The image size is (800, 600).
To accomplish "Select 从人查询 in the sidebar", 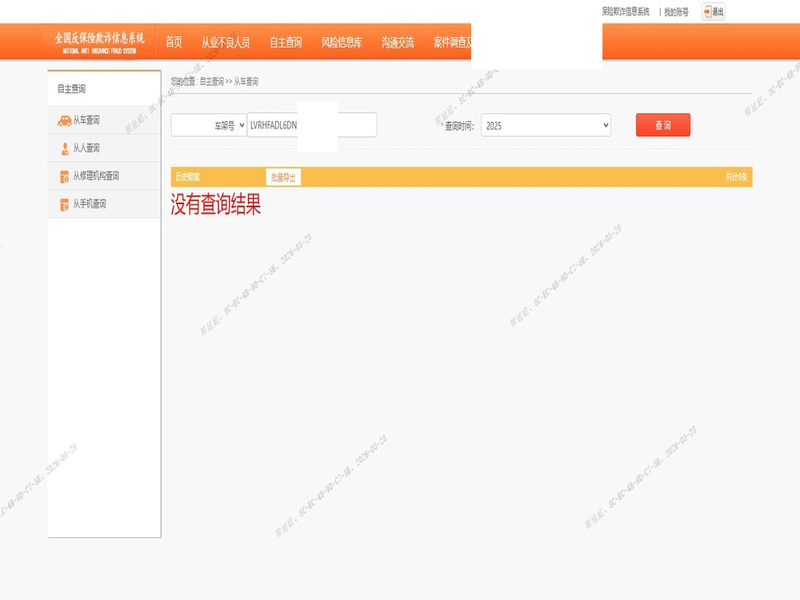I will click(104, 148).
